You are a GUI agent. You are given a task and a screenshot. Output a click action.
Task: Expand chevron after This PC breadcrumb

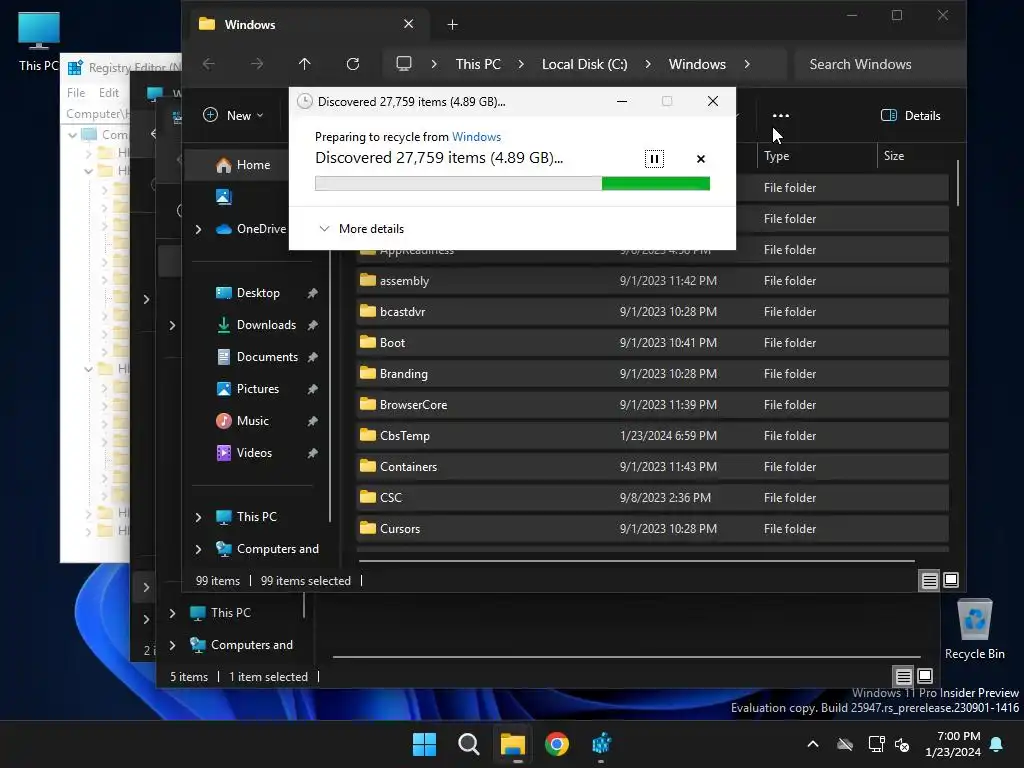pyautogui.click(x=521, y=64)
